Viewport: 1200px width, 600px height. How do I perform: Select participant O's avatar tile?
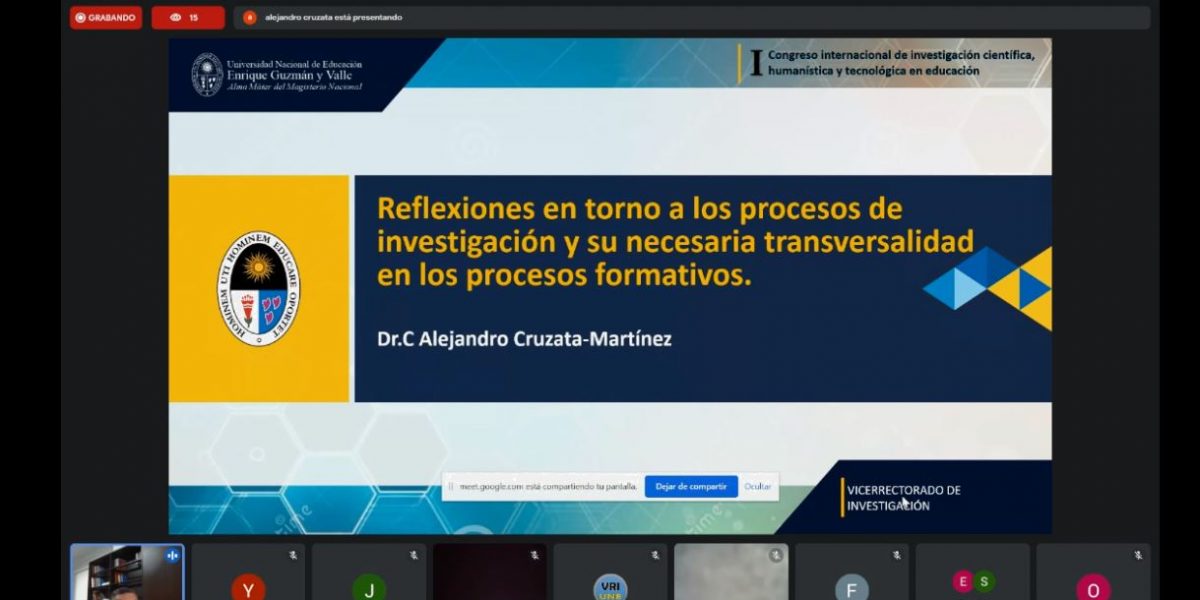(x=1093, y=587)
